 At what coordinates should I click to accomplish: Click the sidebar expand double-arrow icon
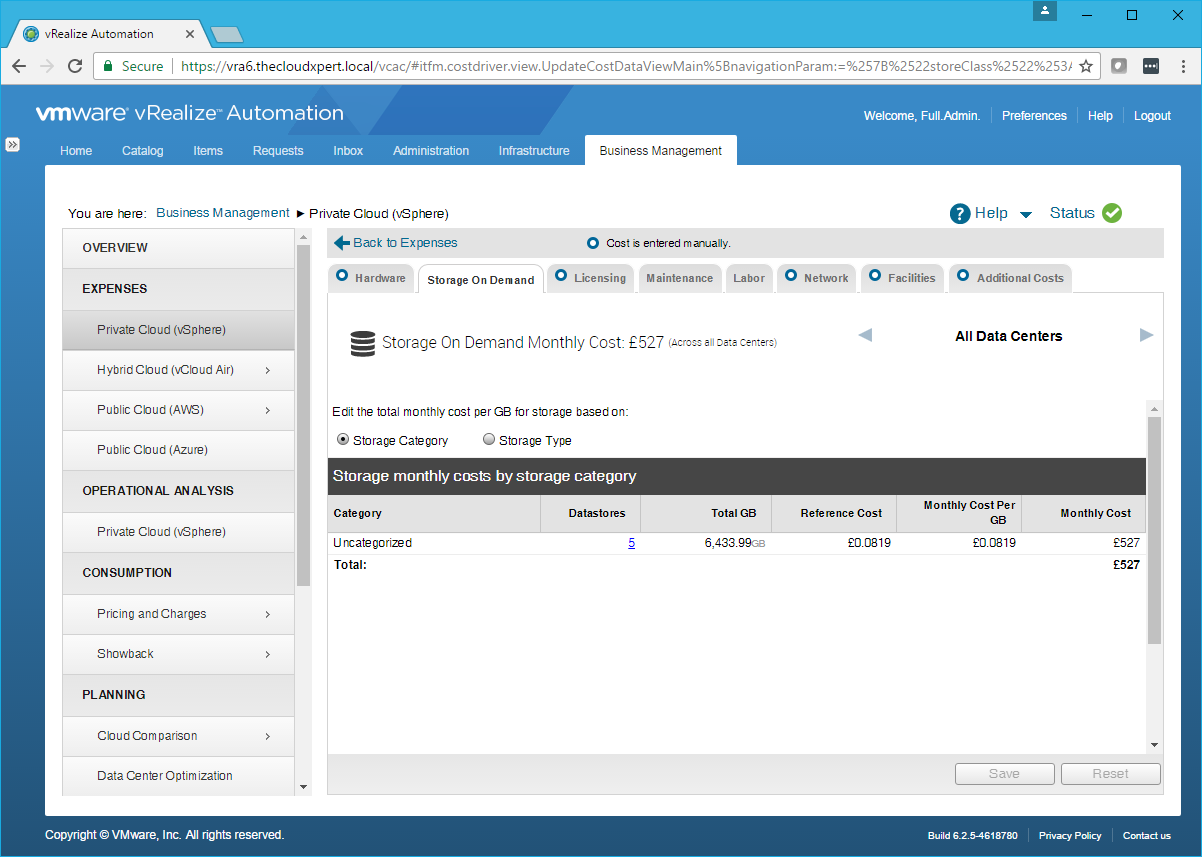point(13,144)
